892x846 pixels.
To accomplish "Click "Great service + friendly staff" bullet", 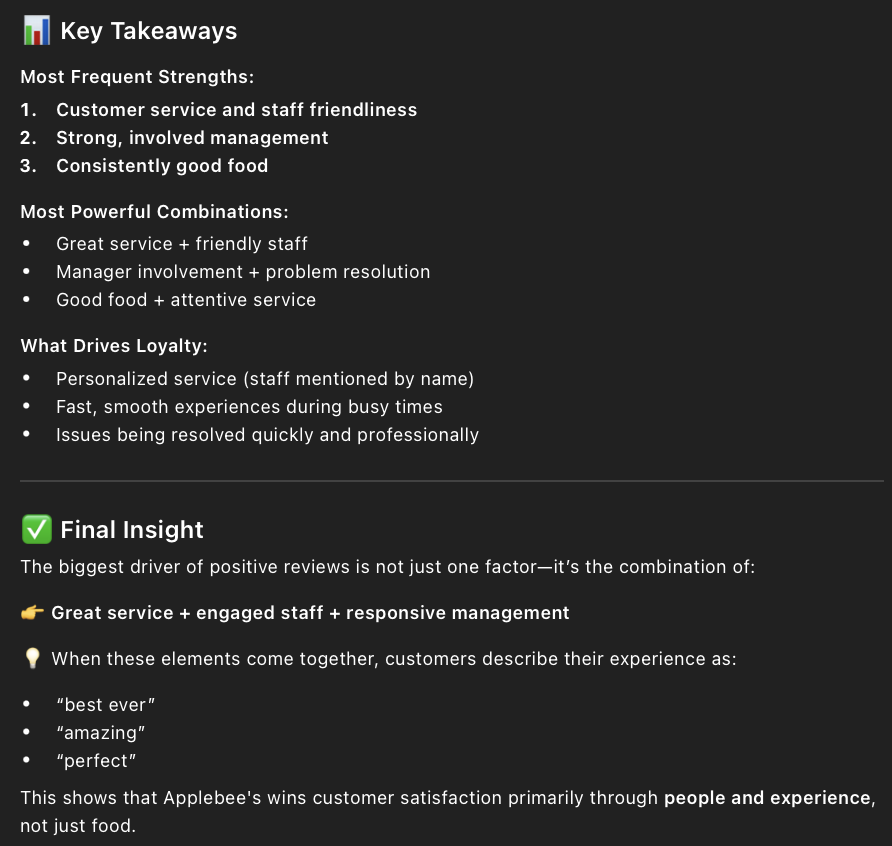I will pyautogui.click(x=182, y=244).
